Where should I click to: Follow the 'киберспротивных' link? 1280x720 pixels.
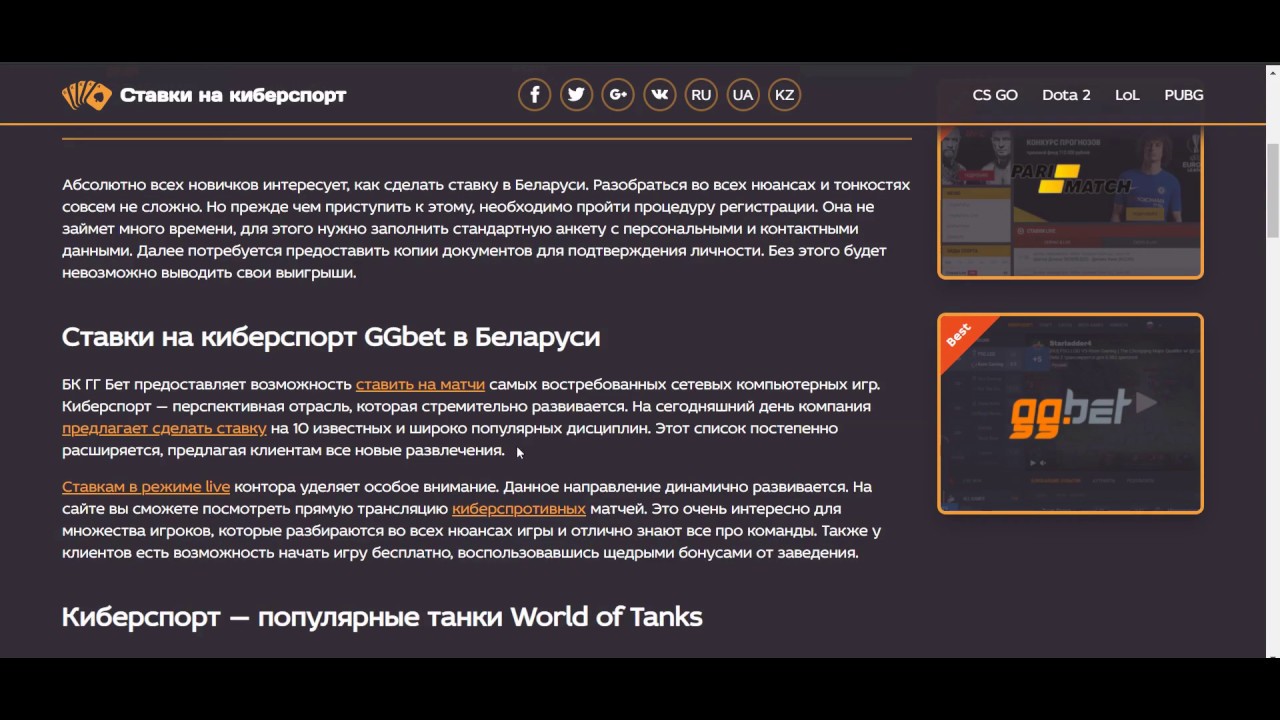tap(519, 509)
